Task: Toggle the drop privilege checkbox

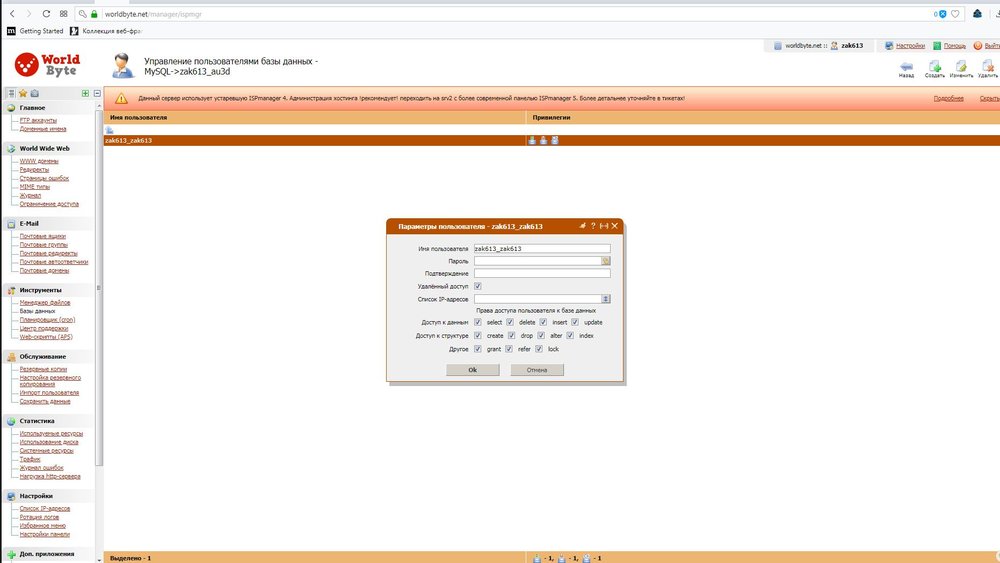Action: tap(511, 336)
